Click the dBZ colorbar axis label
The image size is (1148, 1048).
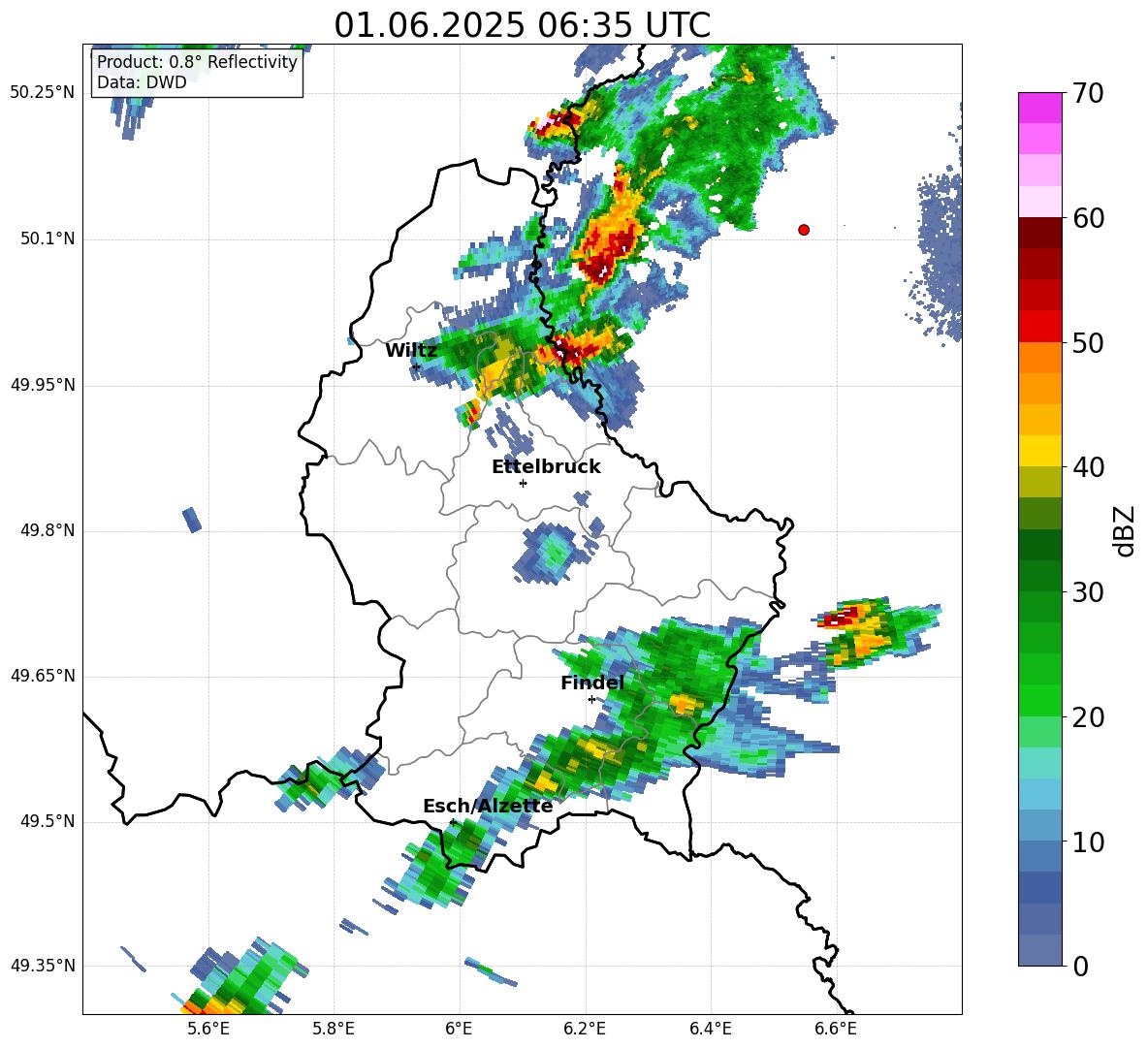[1125, 530]
